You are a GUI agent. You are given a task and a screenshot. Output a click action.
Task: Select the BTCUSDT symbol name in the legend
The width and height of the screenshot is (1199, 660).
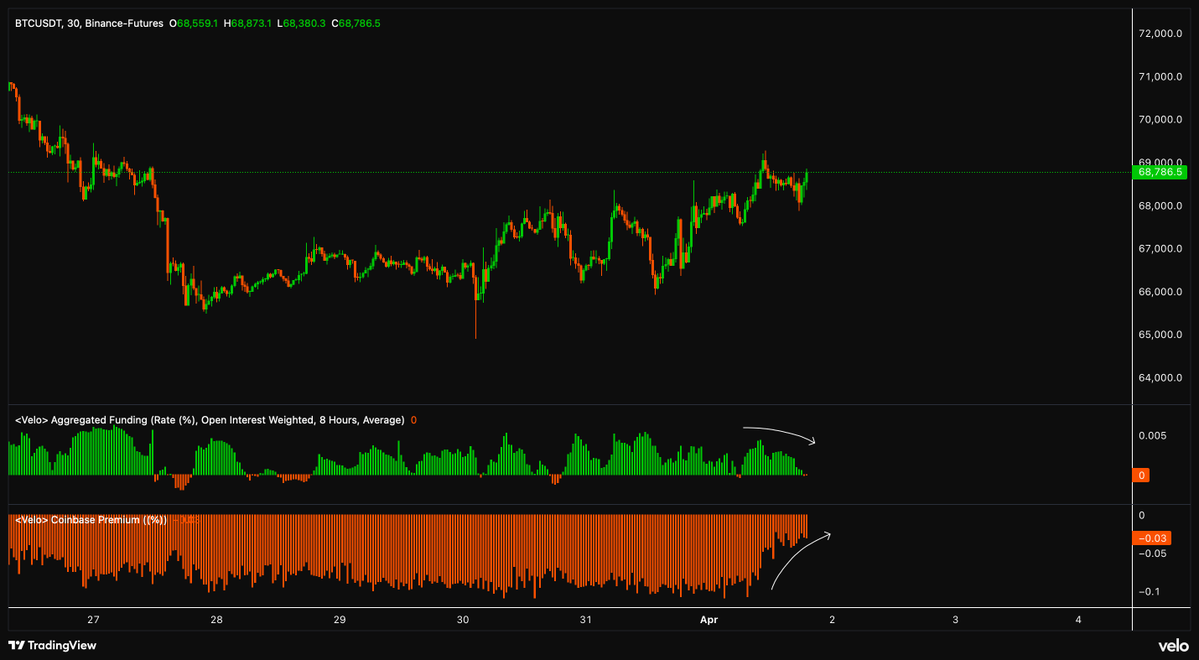pos(36,22)
